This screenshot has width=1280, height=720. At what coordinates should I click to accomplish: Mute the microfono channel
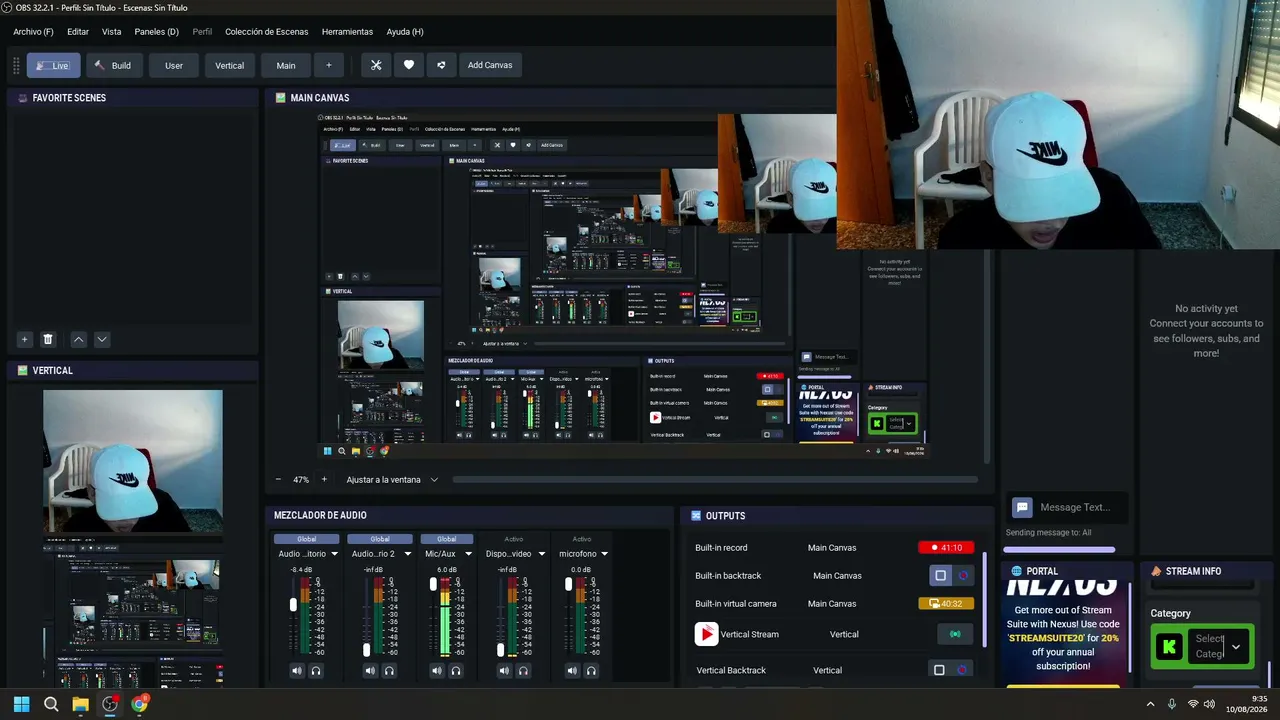pos(572,671)
